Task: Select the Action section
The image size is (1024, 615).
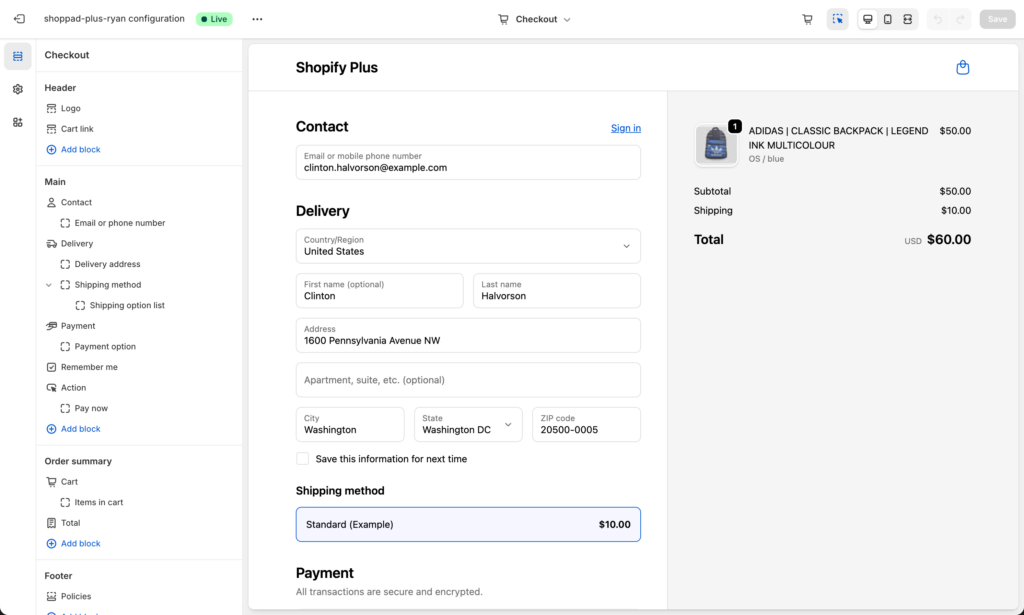Action: click(x=73, y=387)
